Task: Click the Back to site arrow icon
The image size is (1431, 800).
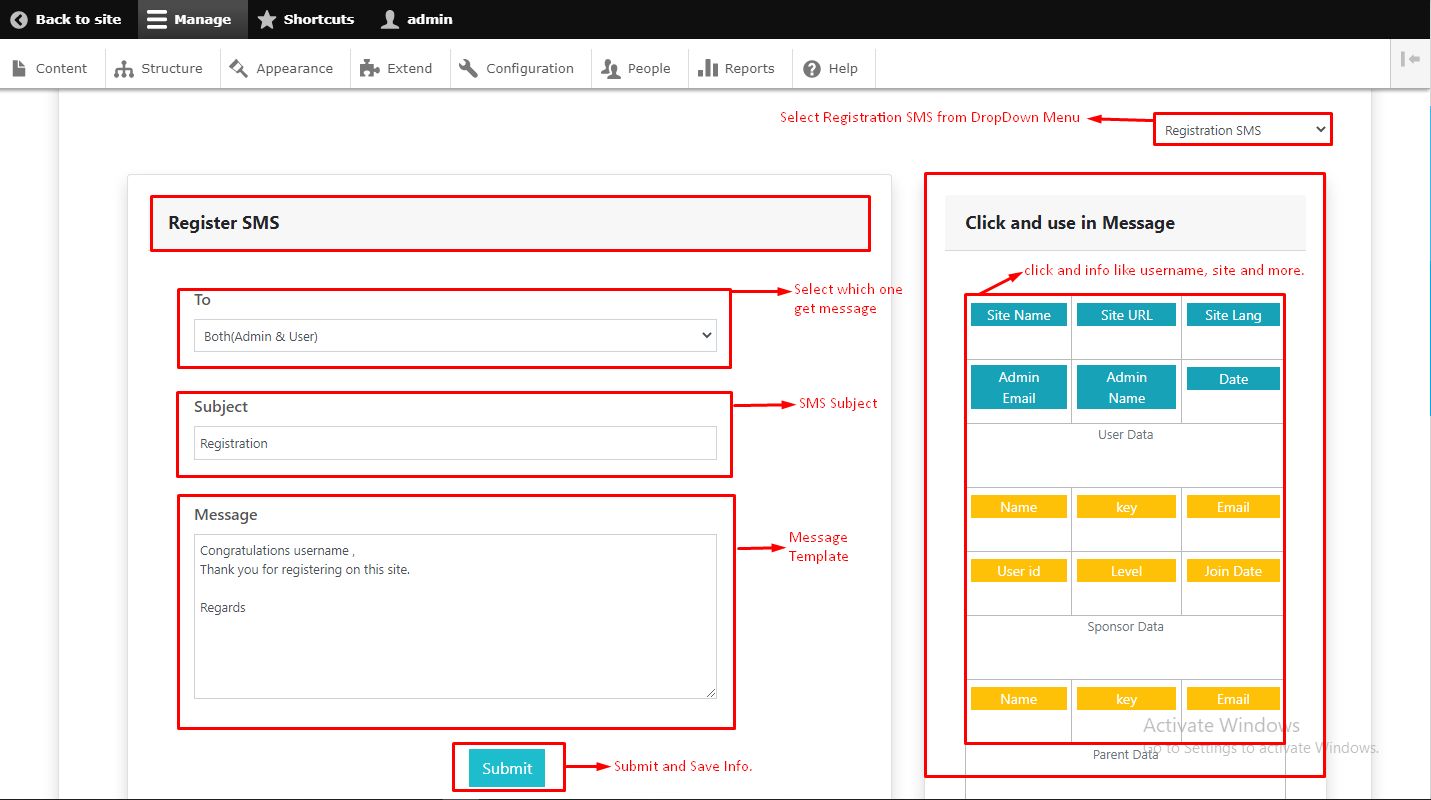Action: [x=19, y=19]
